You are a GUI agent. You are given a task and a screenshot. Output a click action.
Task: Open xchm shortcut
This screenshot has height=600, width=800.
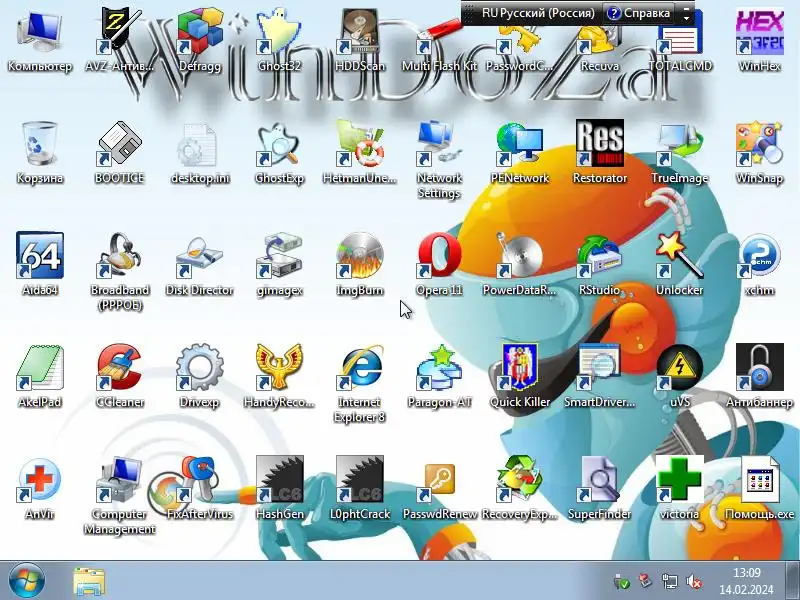(x=759, y=264)
